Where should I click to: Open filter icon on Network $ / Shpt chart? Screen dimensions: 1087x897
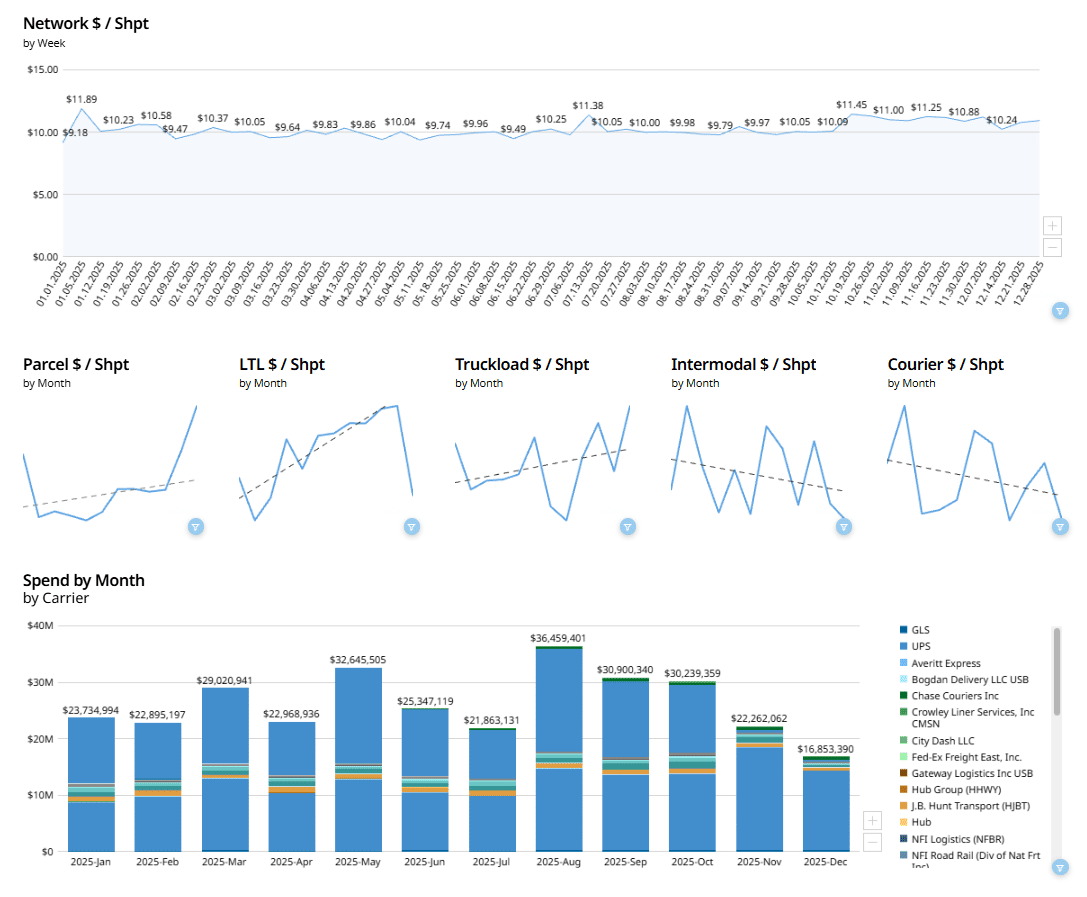point(1060,311)
